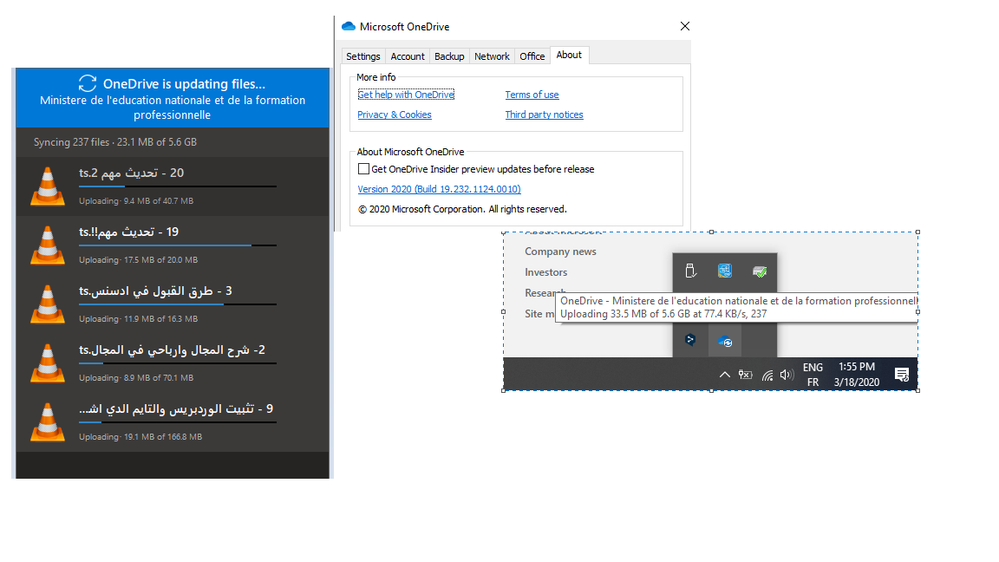Viewport: 999px width, 562px height.
Task: Open the Privacy & Cookies link
Action: (x=394, y=115)
